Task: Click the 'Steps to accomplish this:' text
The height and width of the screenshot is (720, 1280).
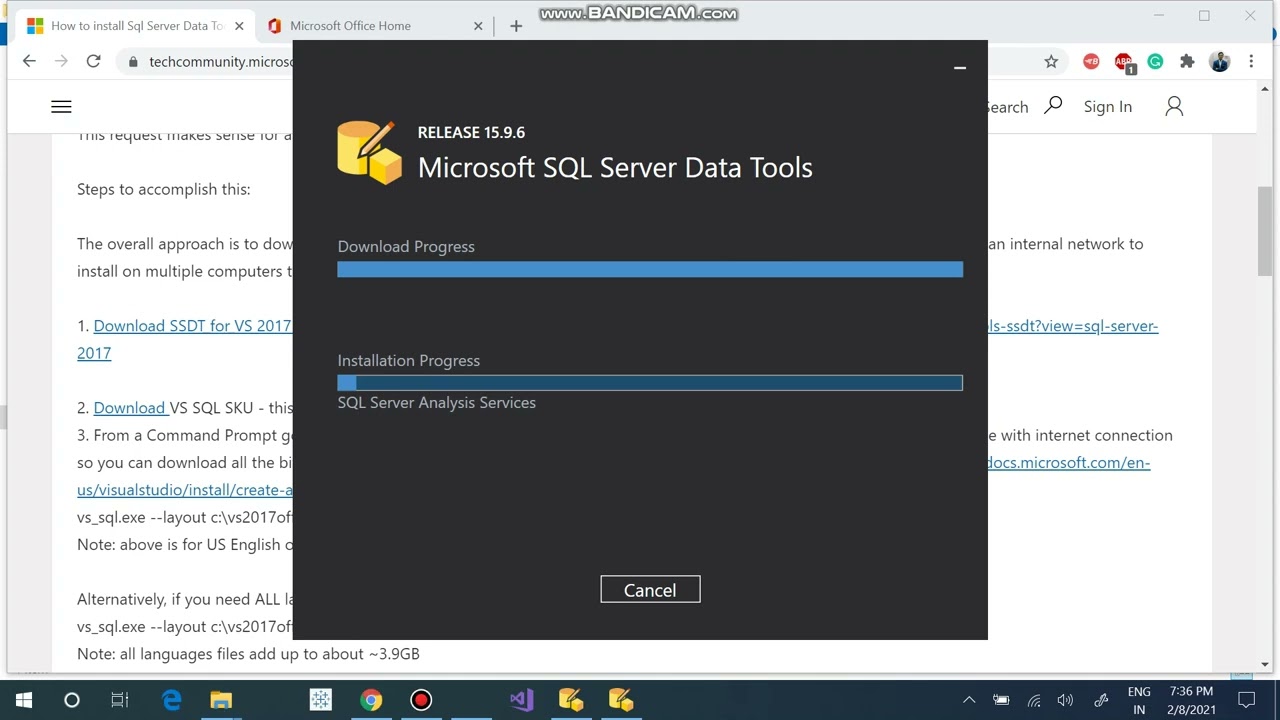Action: (164, 189)
